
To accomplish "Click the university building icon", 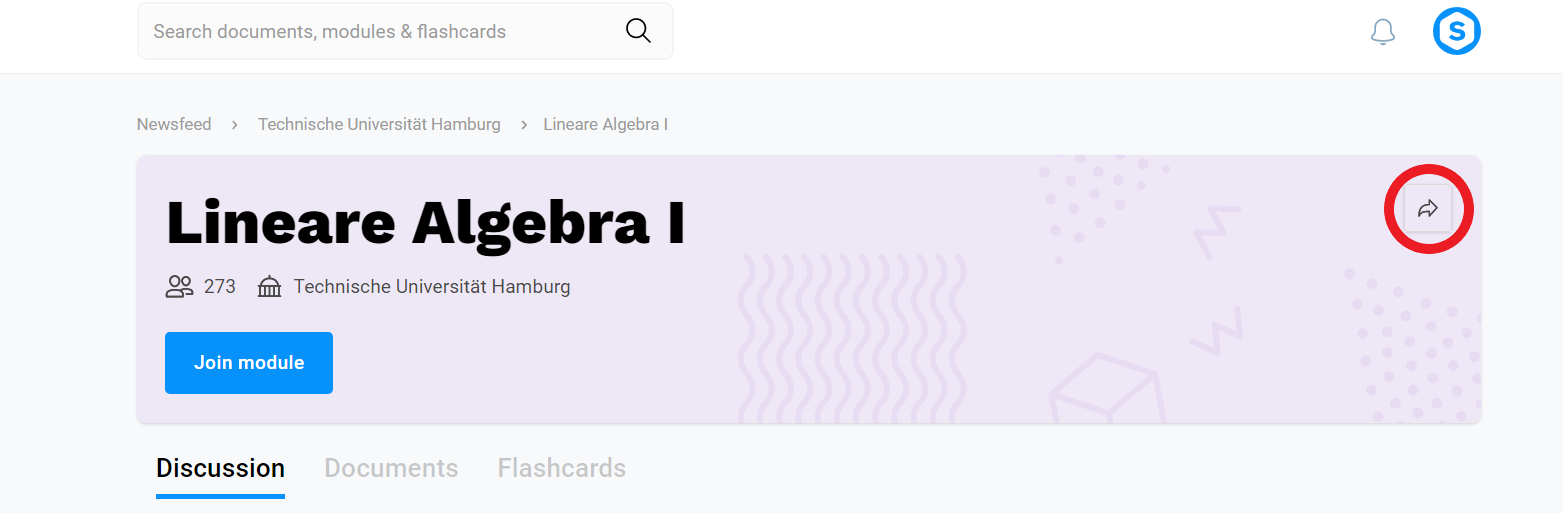I will [270, 287].
